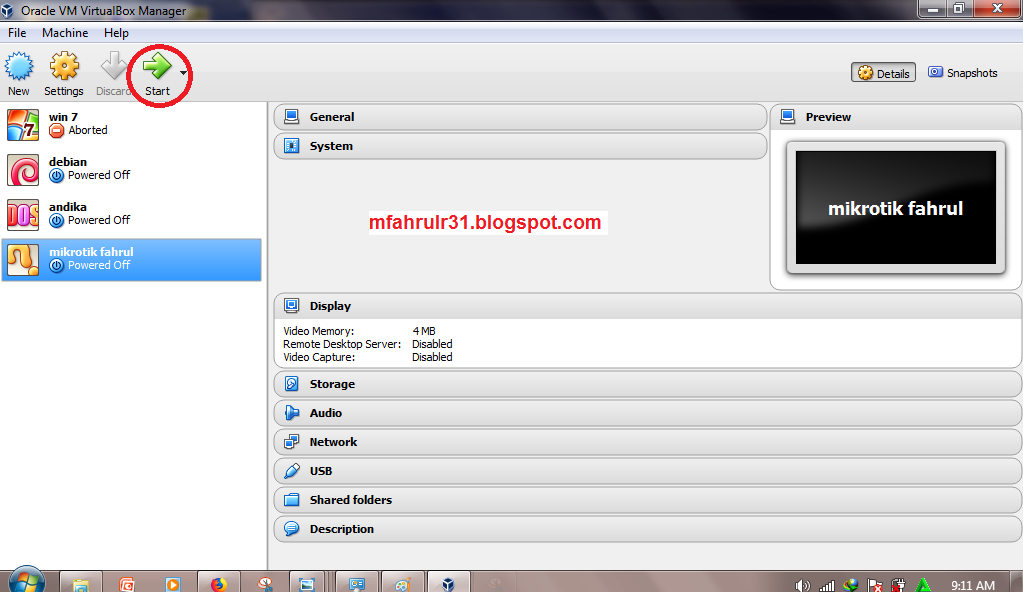Open Firefox from the taskbar
The height and width of the screenshot is (592, 1023).
[x=219, y=583]
